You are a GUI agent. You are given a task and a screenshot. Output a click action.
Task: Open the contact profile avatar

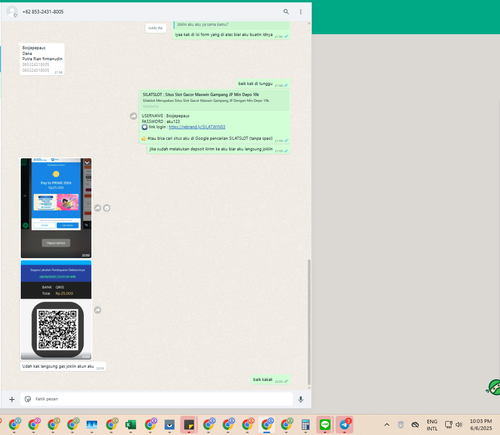pos(12,12)
